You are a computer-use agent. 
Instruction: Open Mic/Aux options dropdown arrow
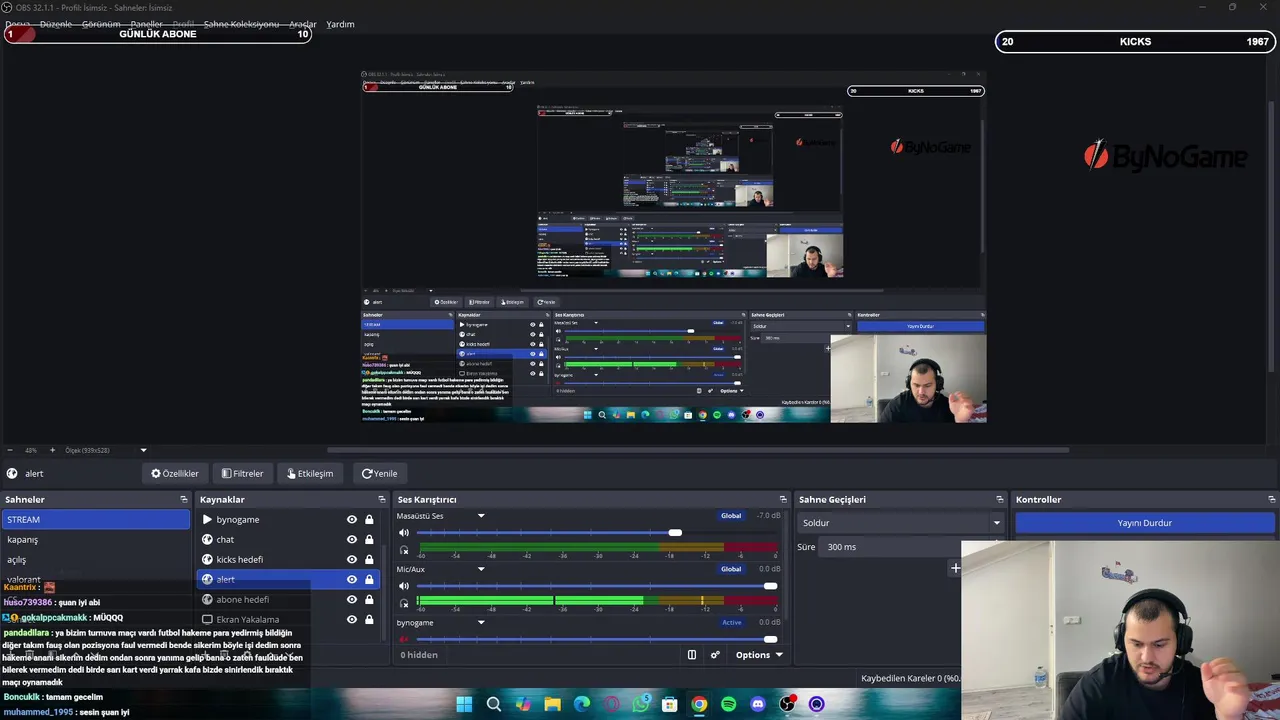click(481, 569)
